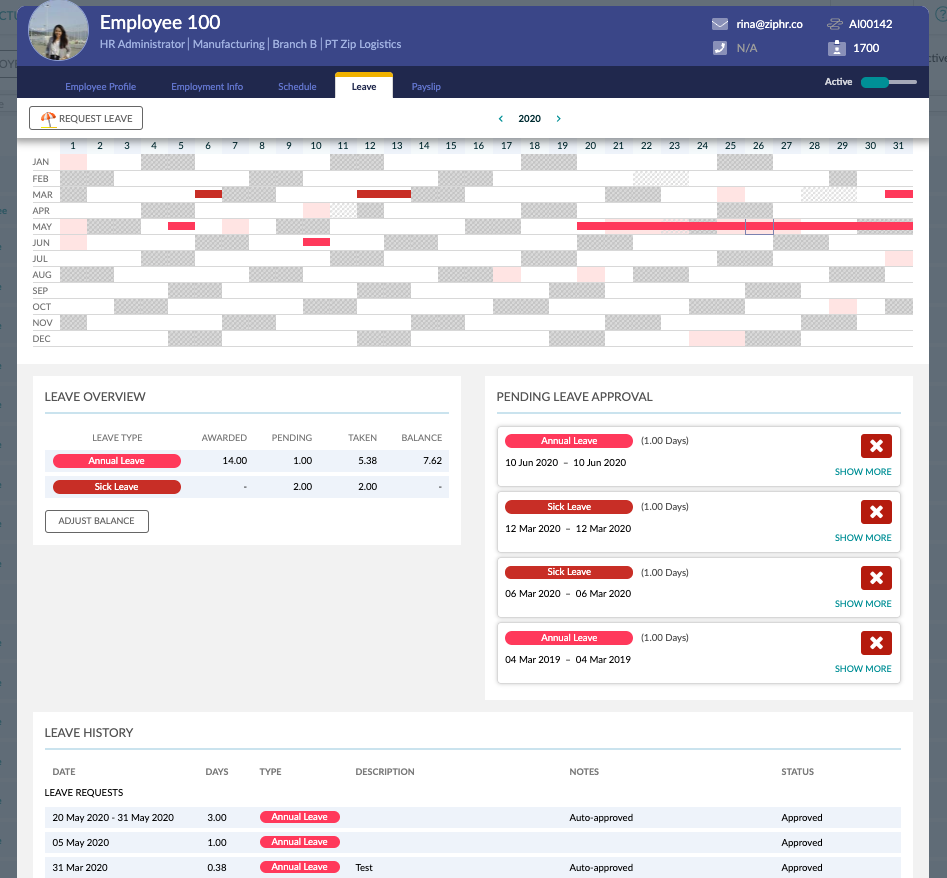Click the email envelope icon in header
This screenshot has width=947, height=878.
point(719,24)
